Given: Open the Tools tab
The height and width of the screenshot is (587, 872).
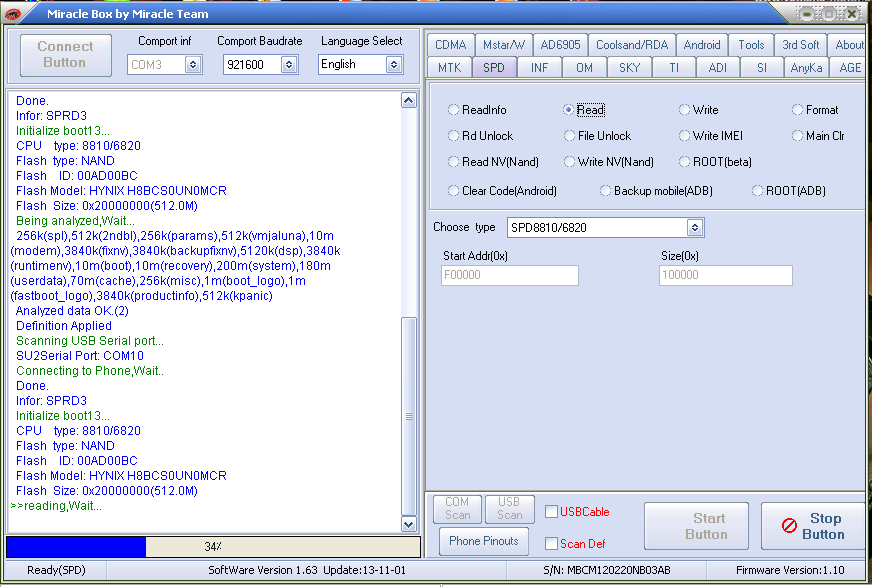Looking at the screenshot, I should coord(751,45).
